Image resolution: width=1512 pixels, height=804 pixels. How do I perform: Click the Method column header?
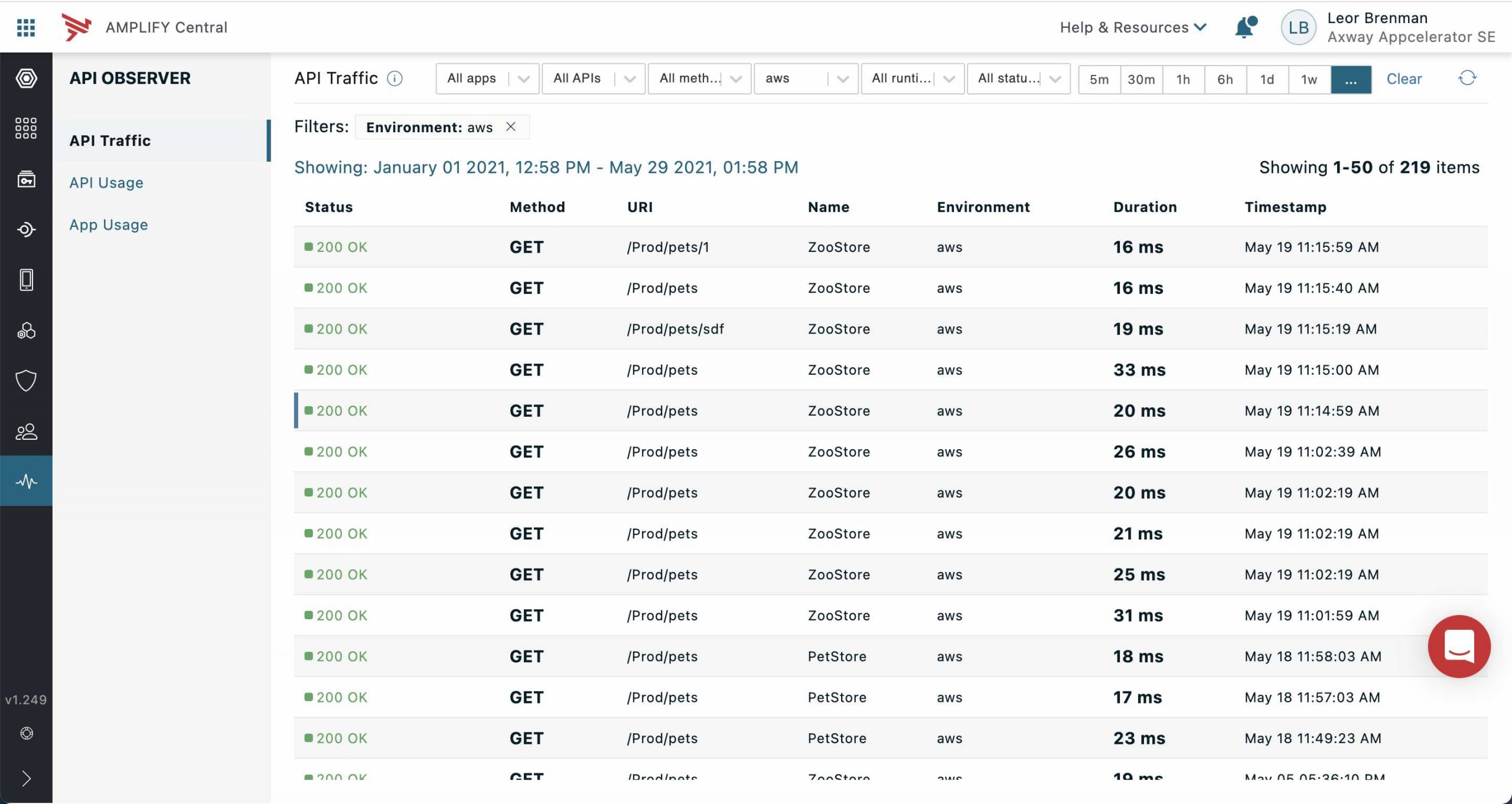[537, 207]
